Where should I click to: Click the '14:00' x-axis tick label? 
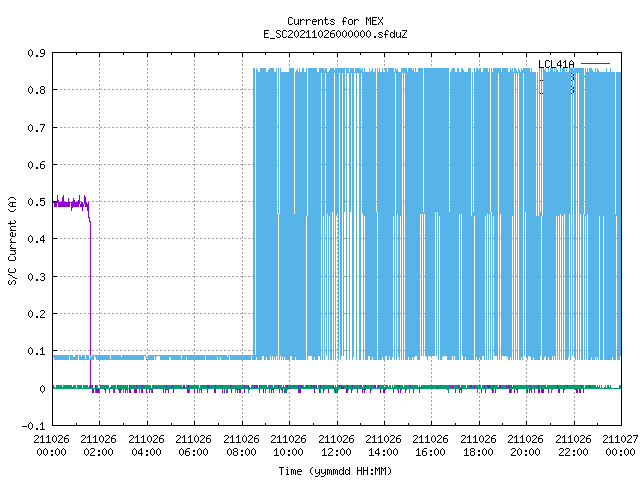coord(383,452)
